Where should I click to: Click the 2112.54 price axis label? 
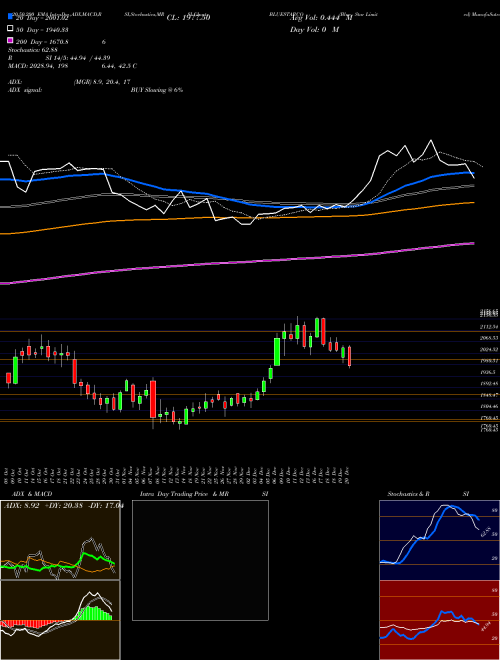tap(490, 327)
